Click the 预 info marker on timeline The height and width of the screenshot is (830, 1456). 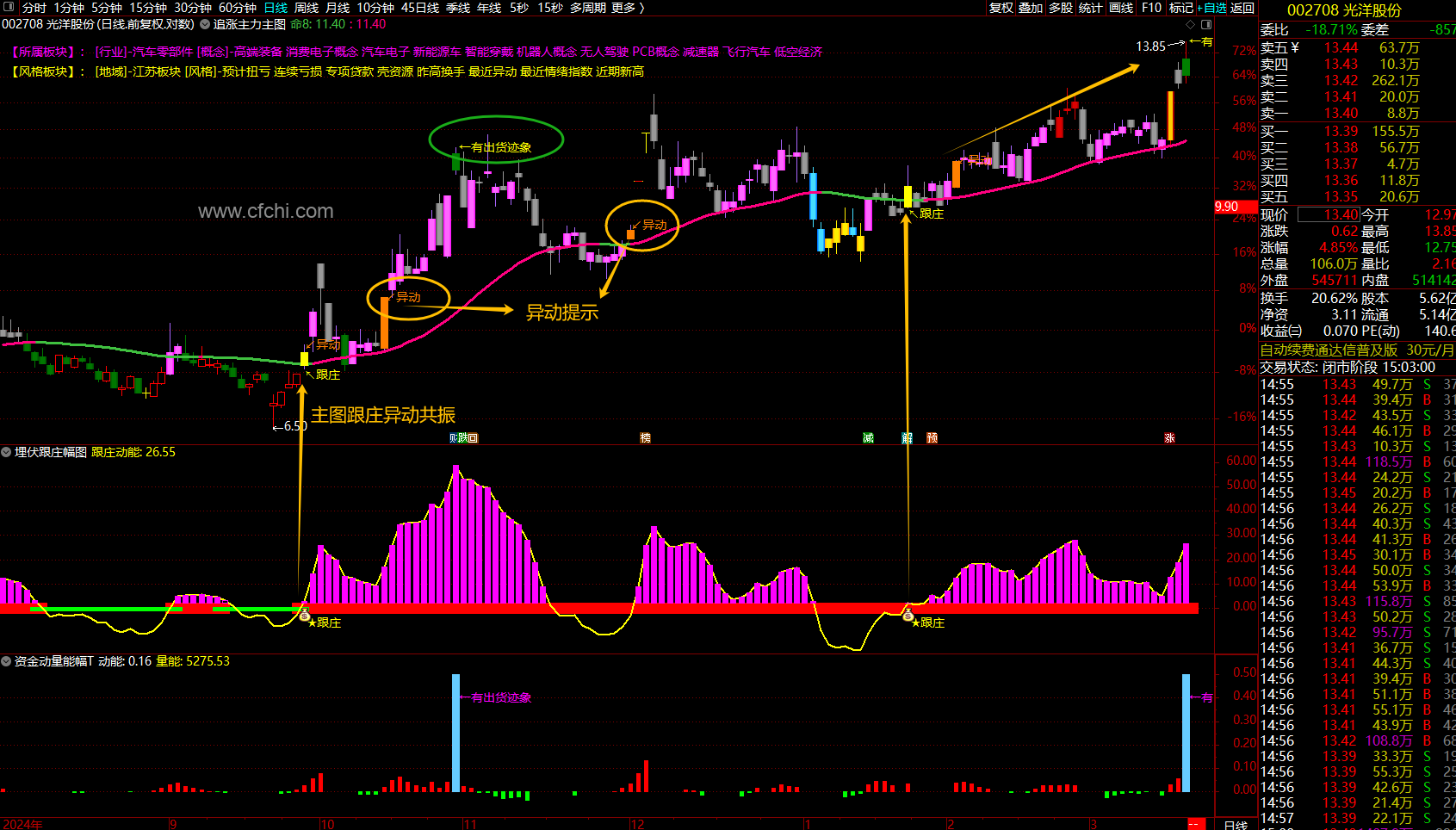pyautogui.click(x=932, y=438)
